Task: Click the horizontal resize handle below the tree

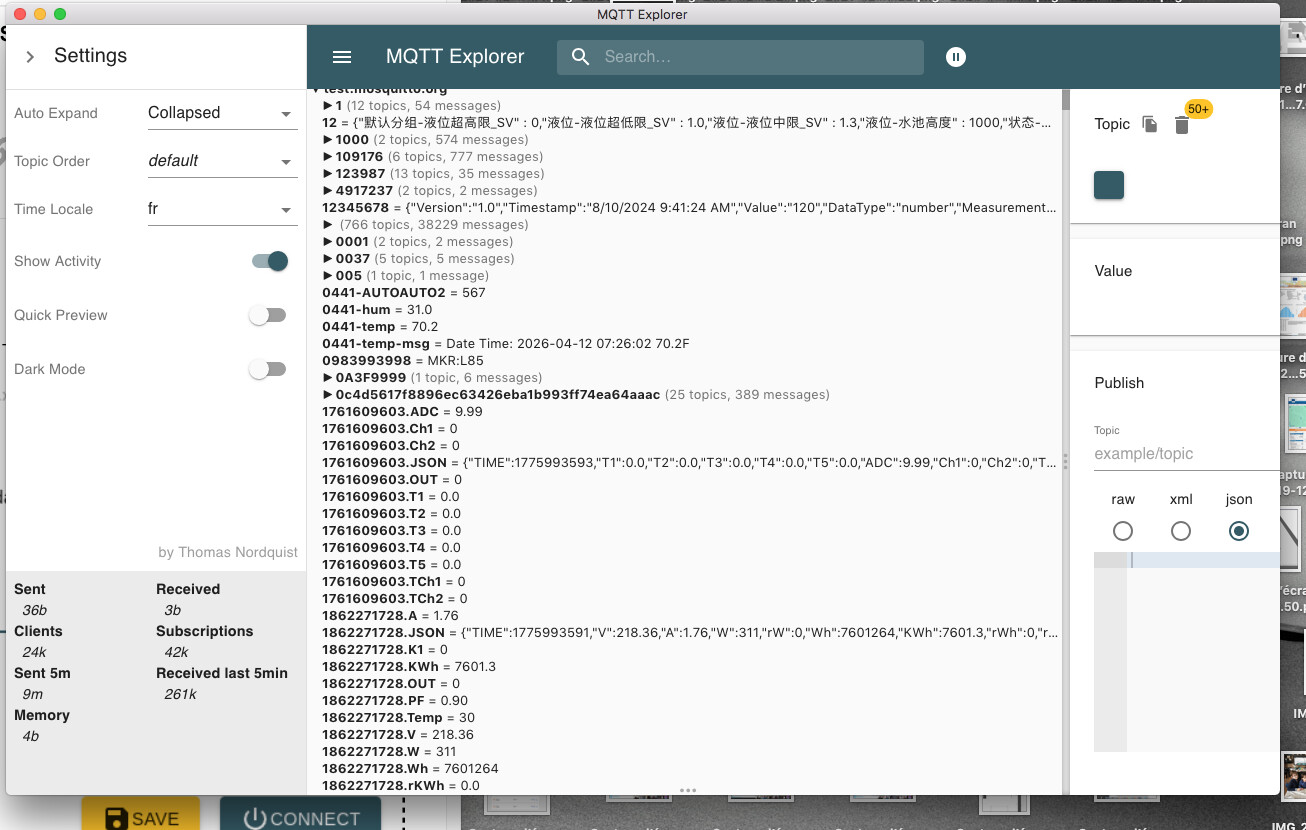Action: click(687, 790)
